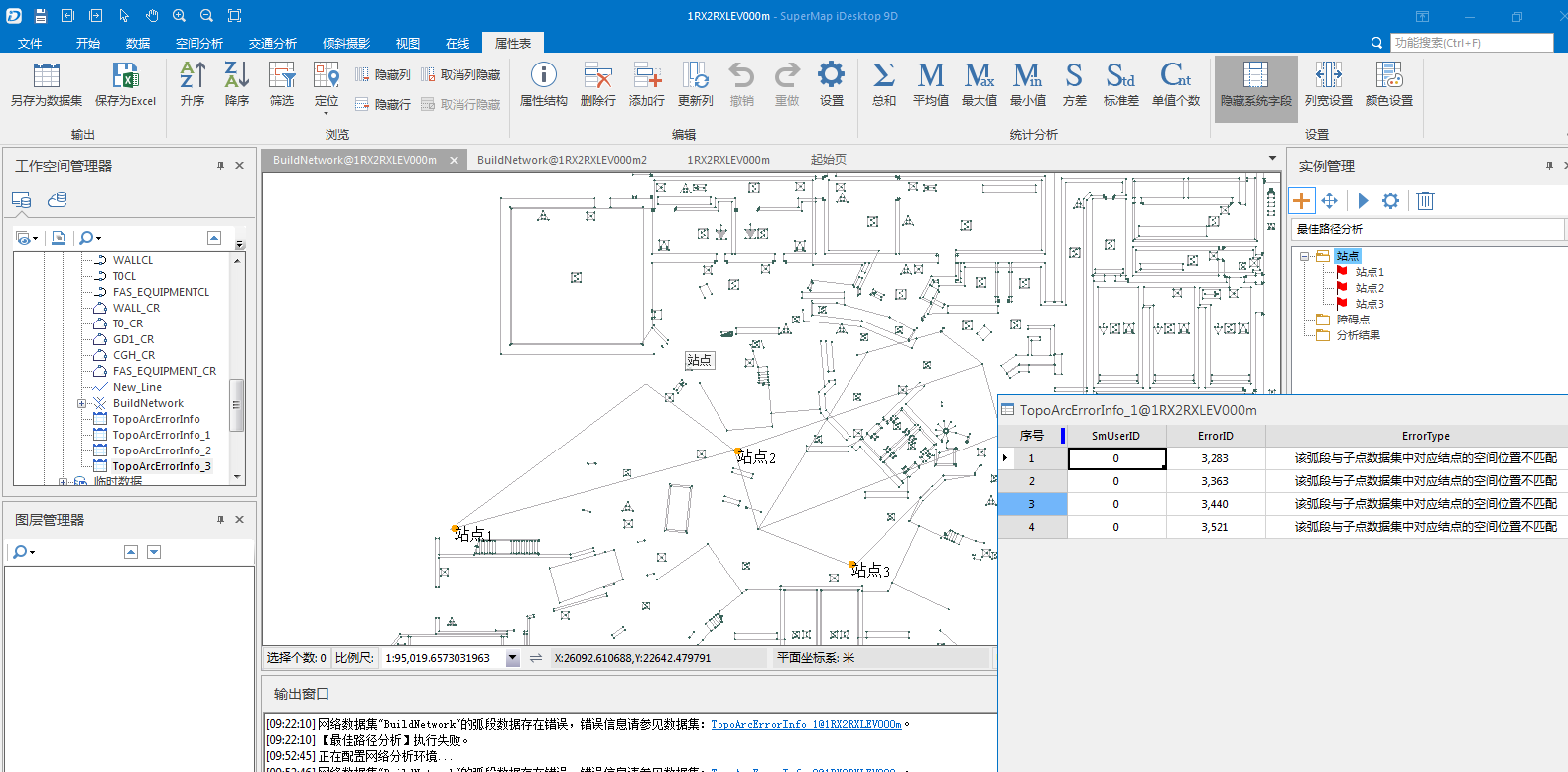
Task: Open 属性结构 attribute structure info
Action: point(544,84)
